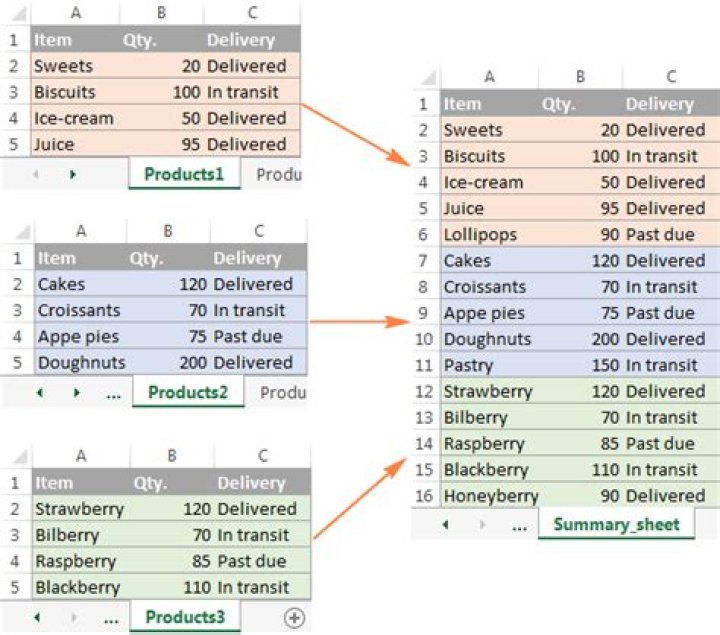Screen dimensions: 720x635
Task: Click the ellipsis before the Products2 tab
Action: 112,393
